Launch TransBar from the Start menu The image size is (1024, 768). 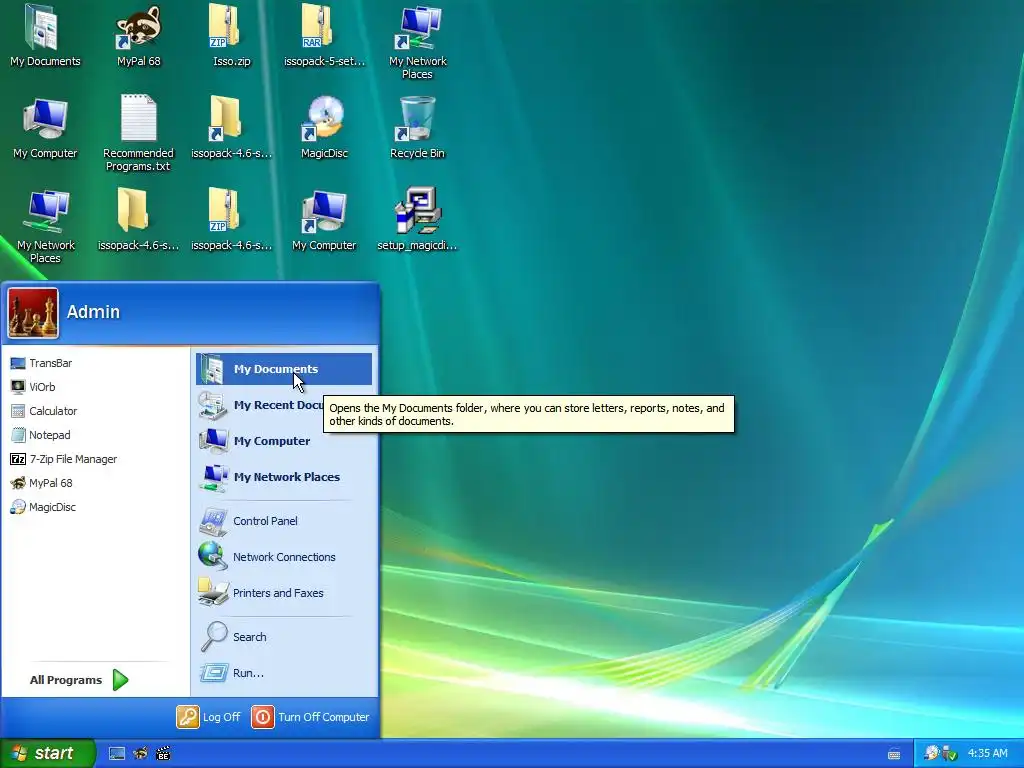pos(42,363)
